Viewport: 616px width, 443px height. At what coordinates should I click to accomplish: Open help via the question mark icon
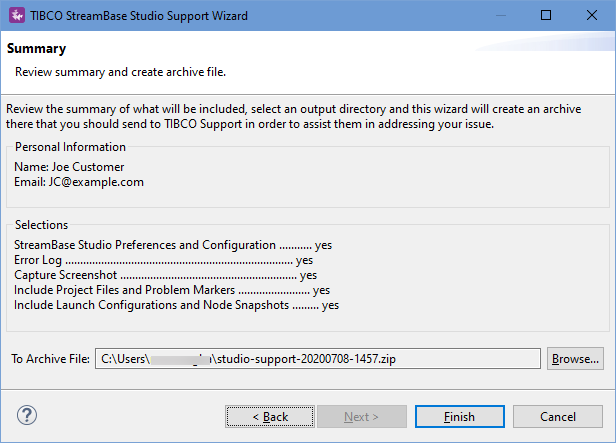tap(27, 415)
